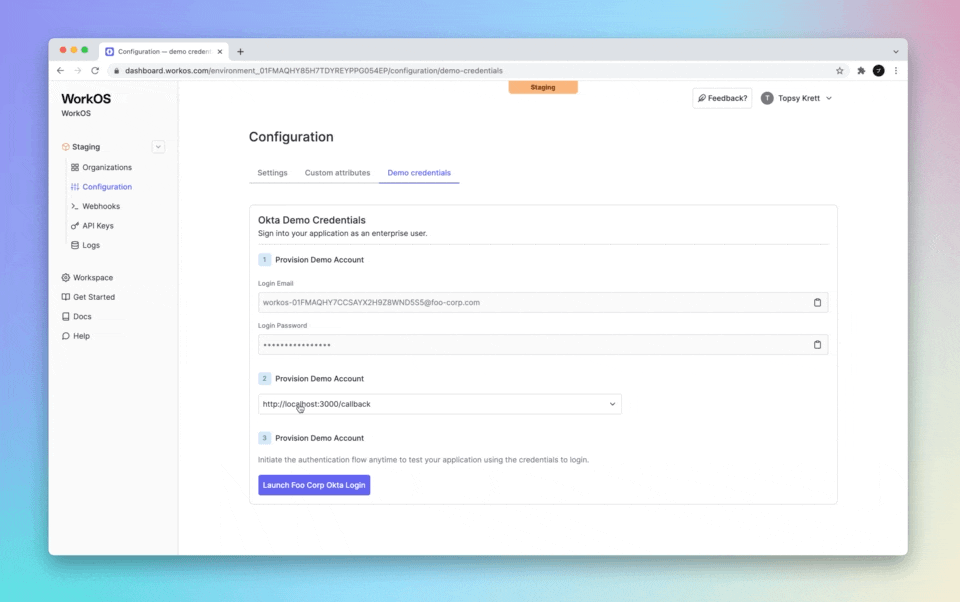The image size is (960, 602).
Task: Open the redirect URI callback dropdown
Action: click(440, 404)
